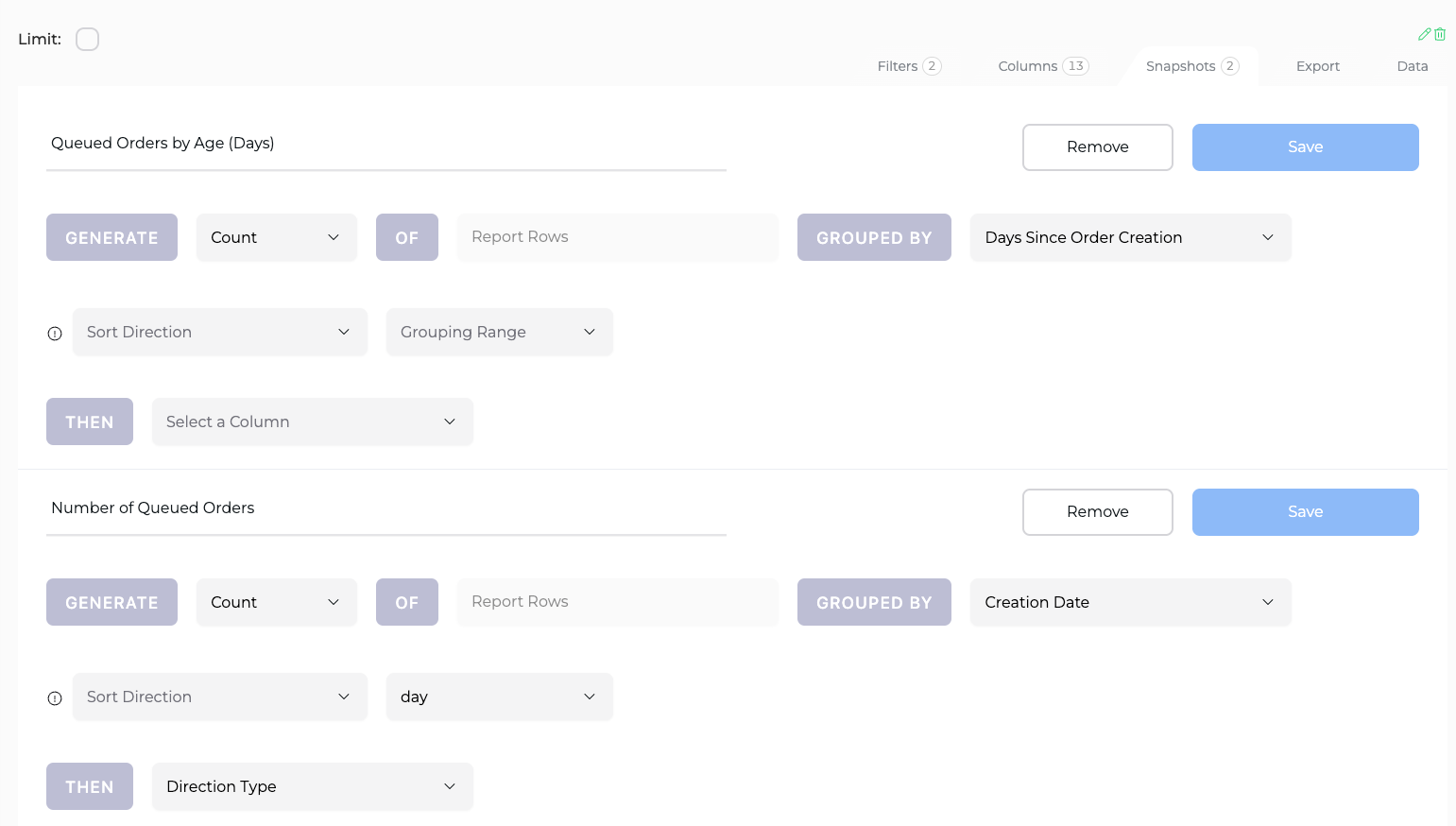The image size is (1456, 826).
Task: Click the green pencil edit icon
Action: point(1424,34)
